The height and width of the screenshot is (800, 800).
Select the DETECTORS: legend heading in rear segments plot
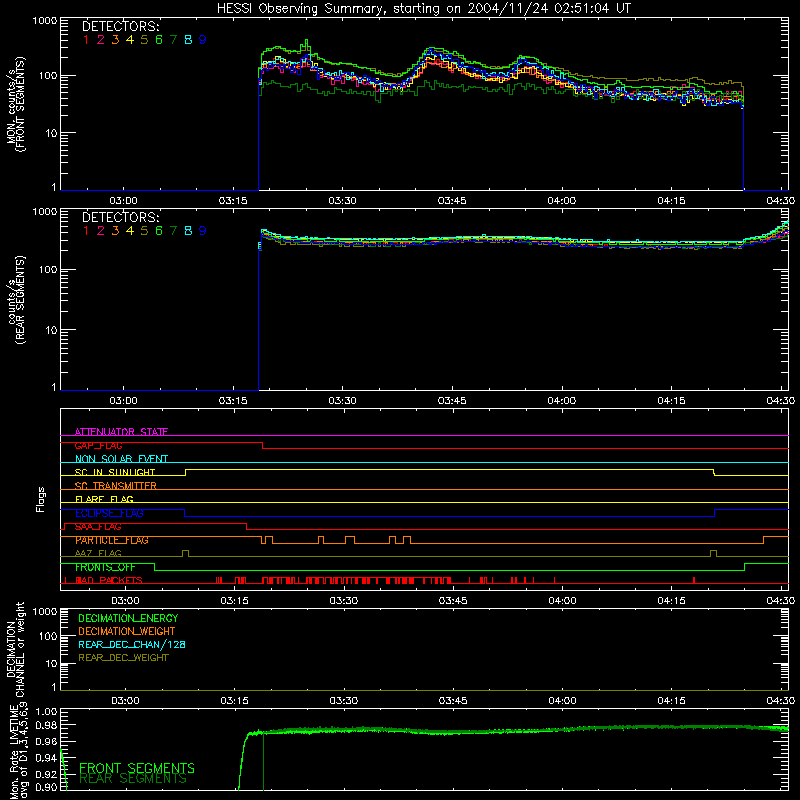121,217
